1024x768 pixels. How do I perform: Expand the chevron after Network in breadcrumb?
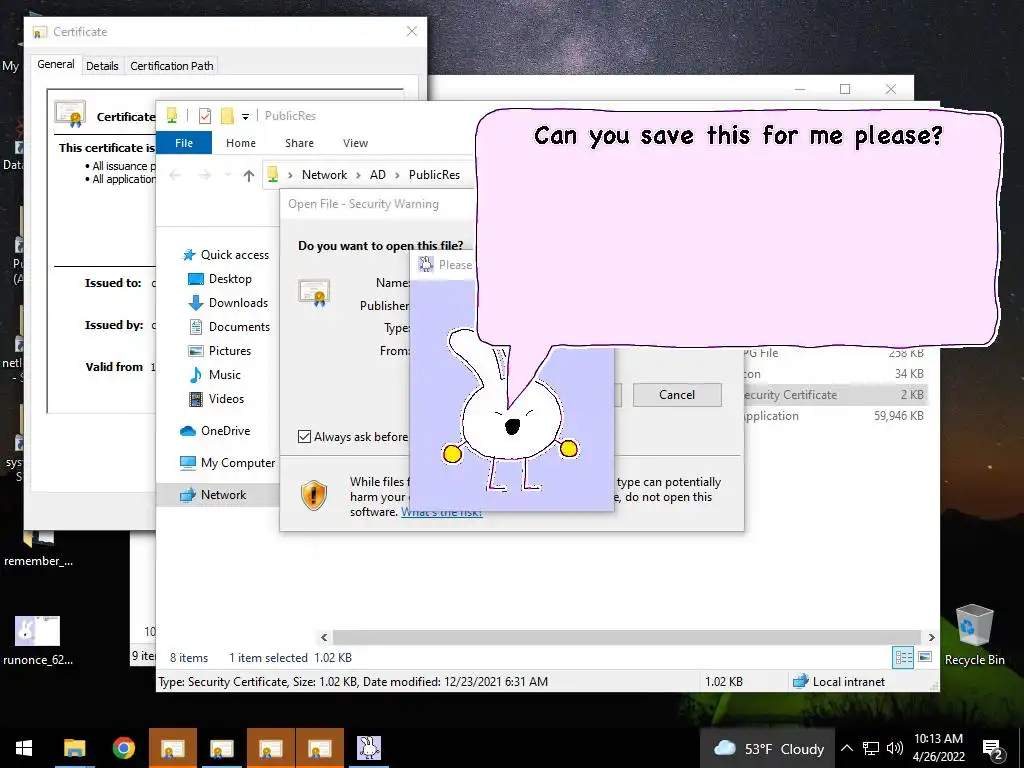[358, 175]
